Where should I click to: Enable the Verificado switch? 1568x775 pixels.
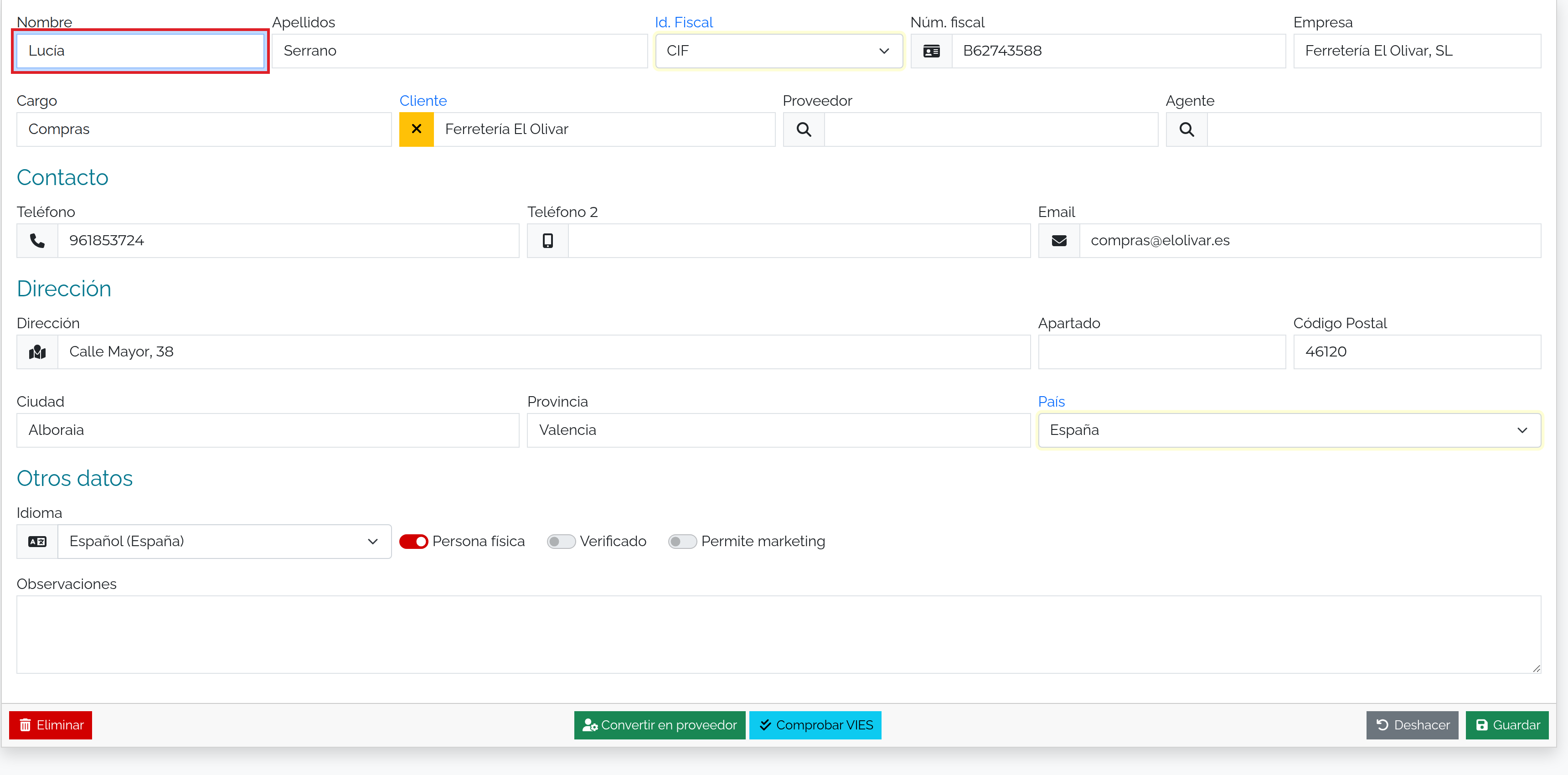click(561, 541)
